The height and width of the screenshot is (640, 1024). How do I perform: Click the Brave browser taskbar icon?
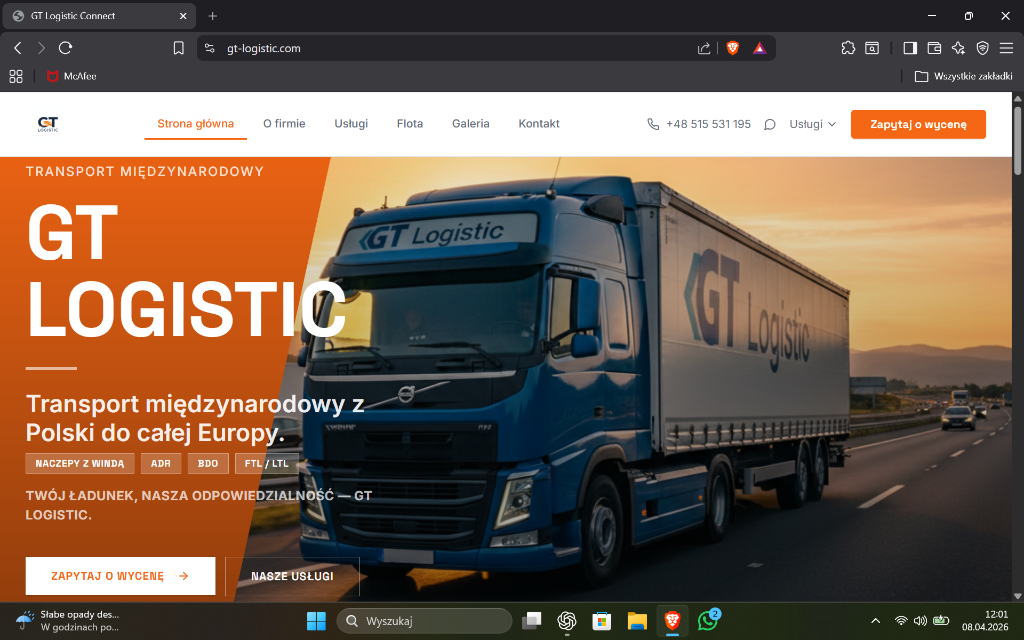coord(672,621)
